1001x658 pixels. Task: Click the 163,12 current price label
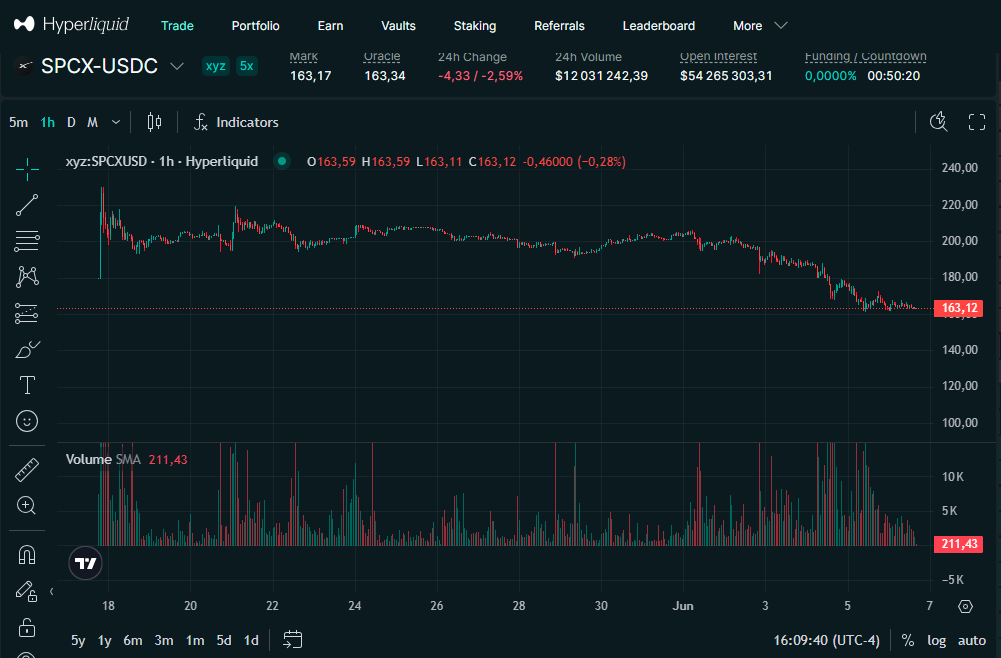(x=958, y=308)
